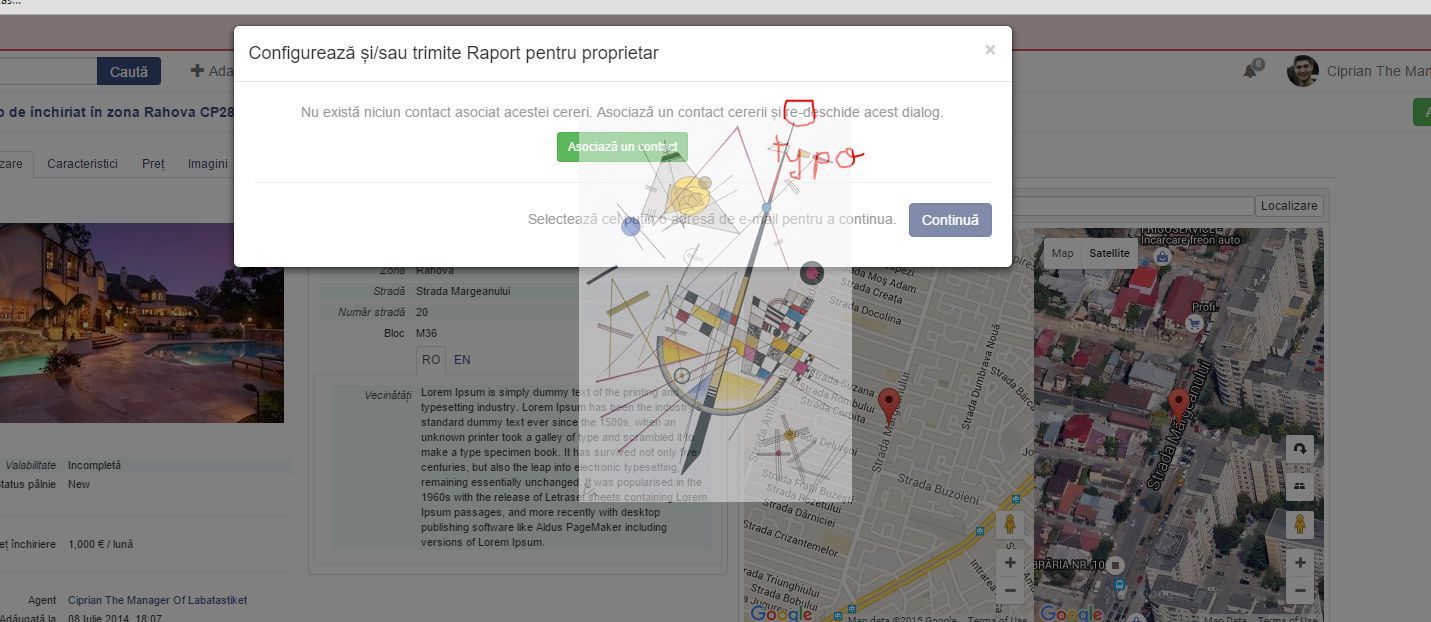Click the notification bell icon
This screenshot has width=1431, height=622.
pos(1250,71)
